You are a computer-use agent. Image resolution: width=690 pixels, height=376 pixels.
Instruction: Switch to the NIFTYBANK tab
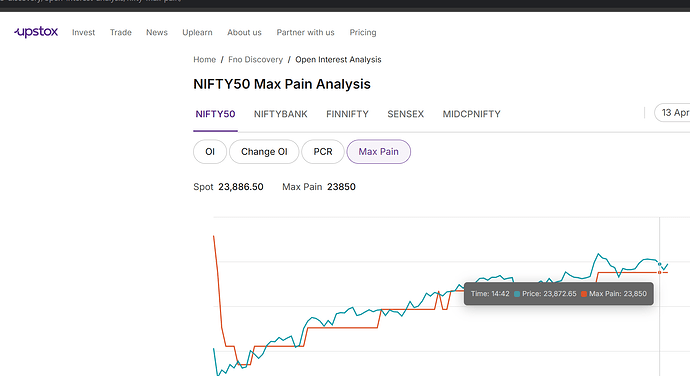(281, 114)
